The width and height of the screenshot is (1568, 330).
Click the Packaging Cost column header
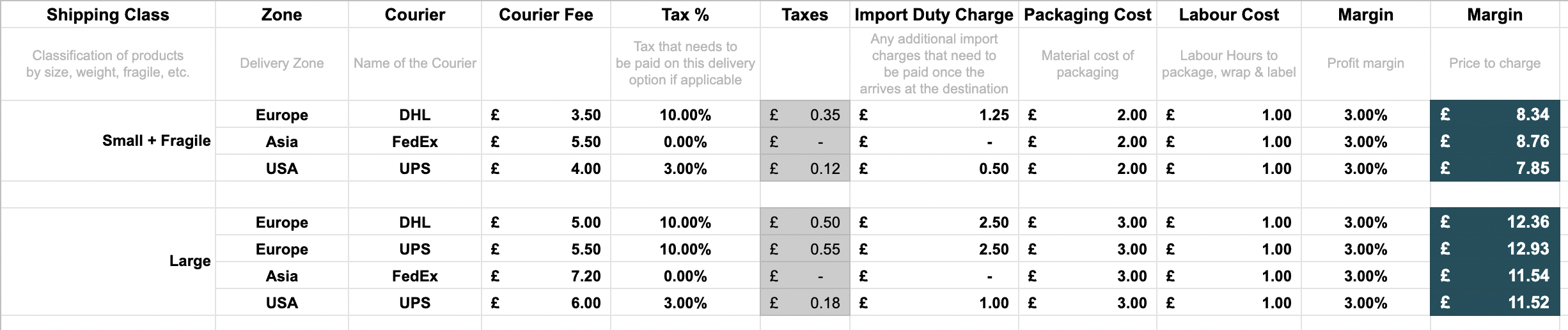coord(1087,15)
